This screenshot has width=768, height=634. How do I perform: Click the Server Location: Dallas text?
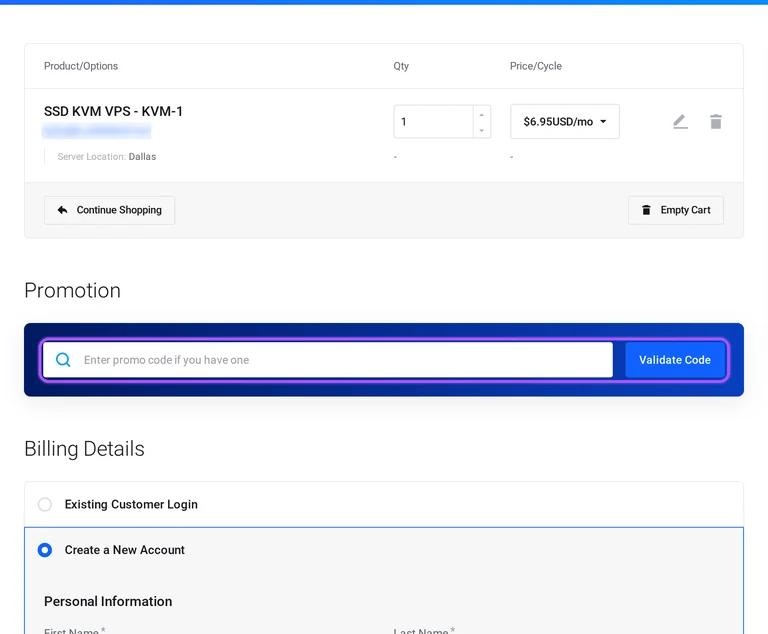tap(107, 157)
